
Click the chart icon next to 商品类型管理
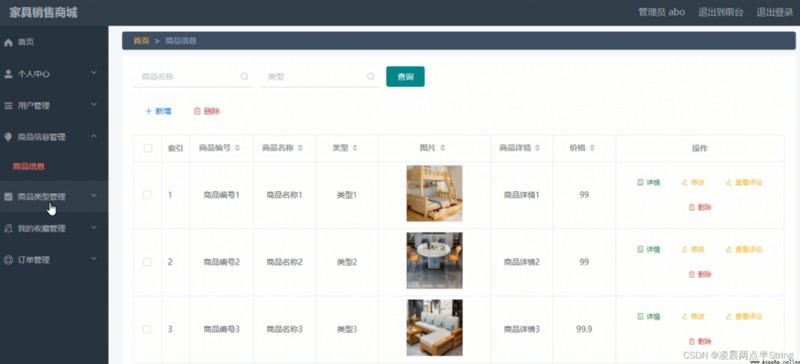click(8, 197)
